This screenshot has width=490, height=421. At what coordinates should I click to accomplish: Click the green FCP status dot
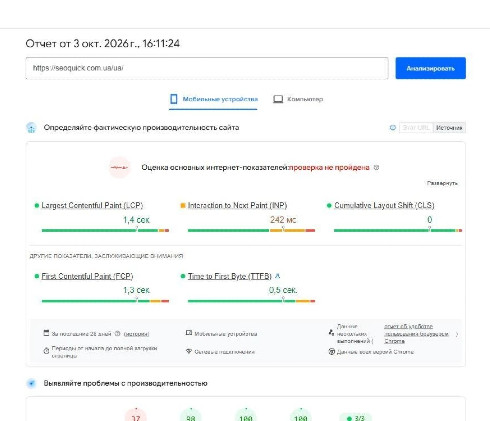click(37, 276)
